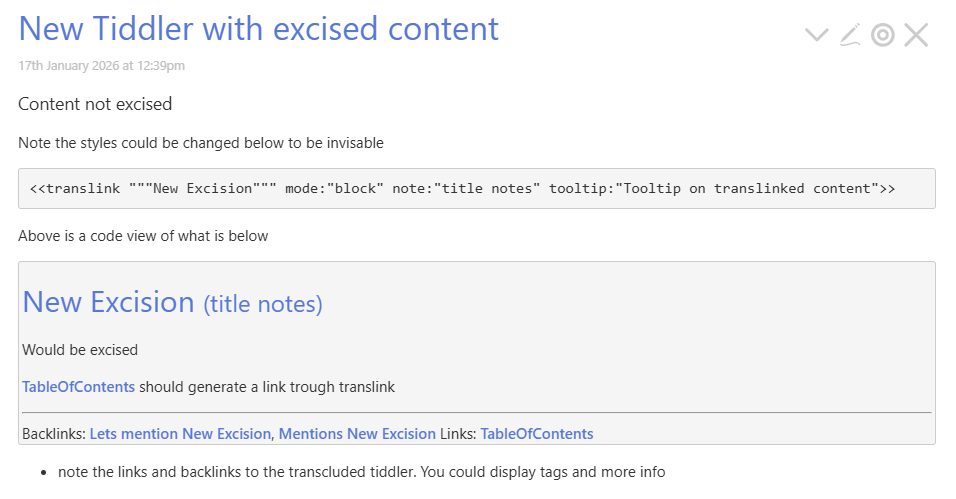Edit this tiddler with the pencil icon
The height and width of the screenshot is (499, 956).
[850, 36]
